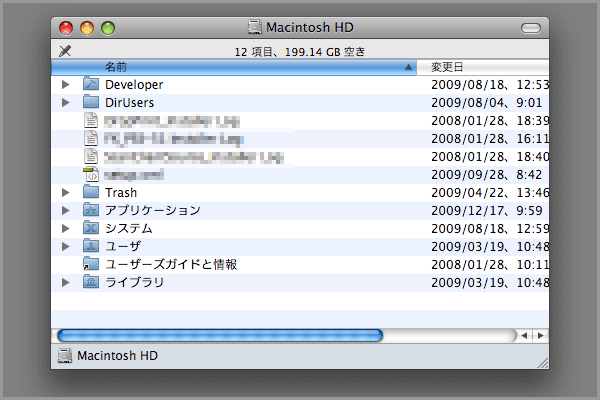
Task: Click the document icon dated 2008/01/28 18:40
Action: pyautogui.click(x=91, y=156)
